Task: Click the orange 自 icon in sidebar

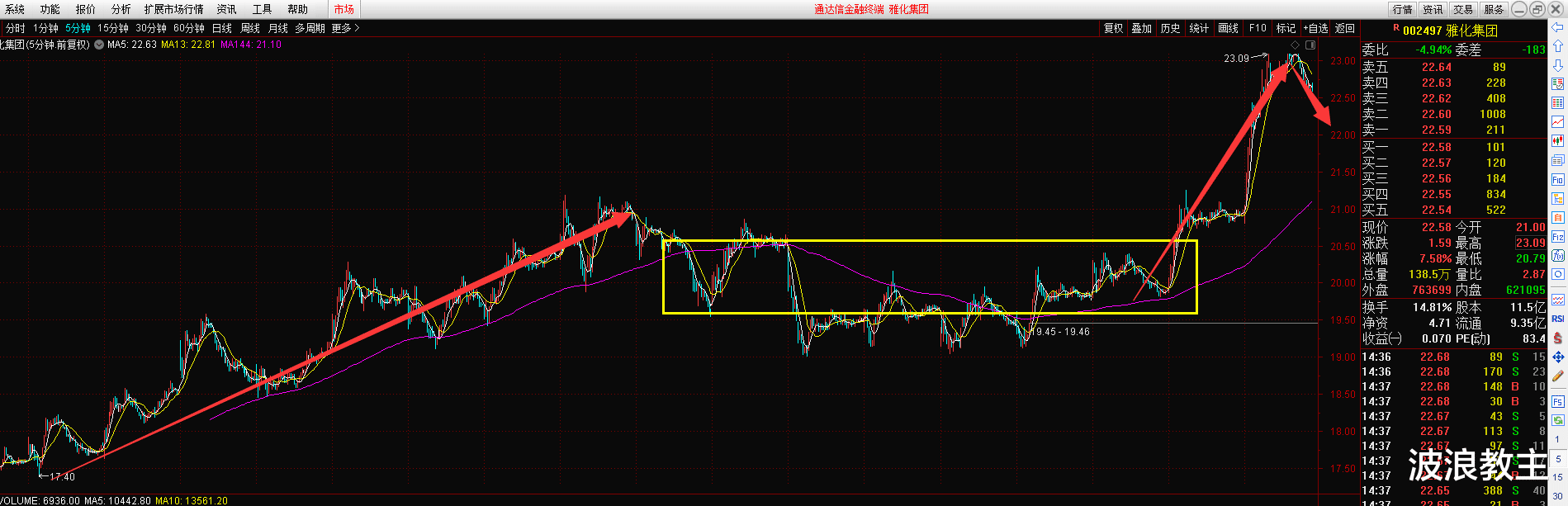Action: pyautogui.click(x=1557, y=217)
